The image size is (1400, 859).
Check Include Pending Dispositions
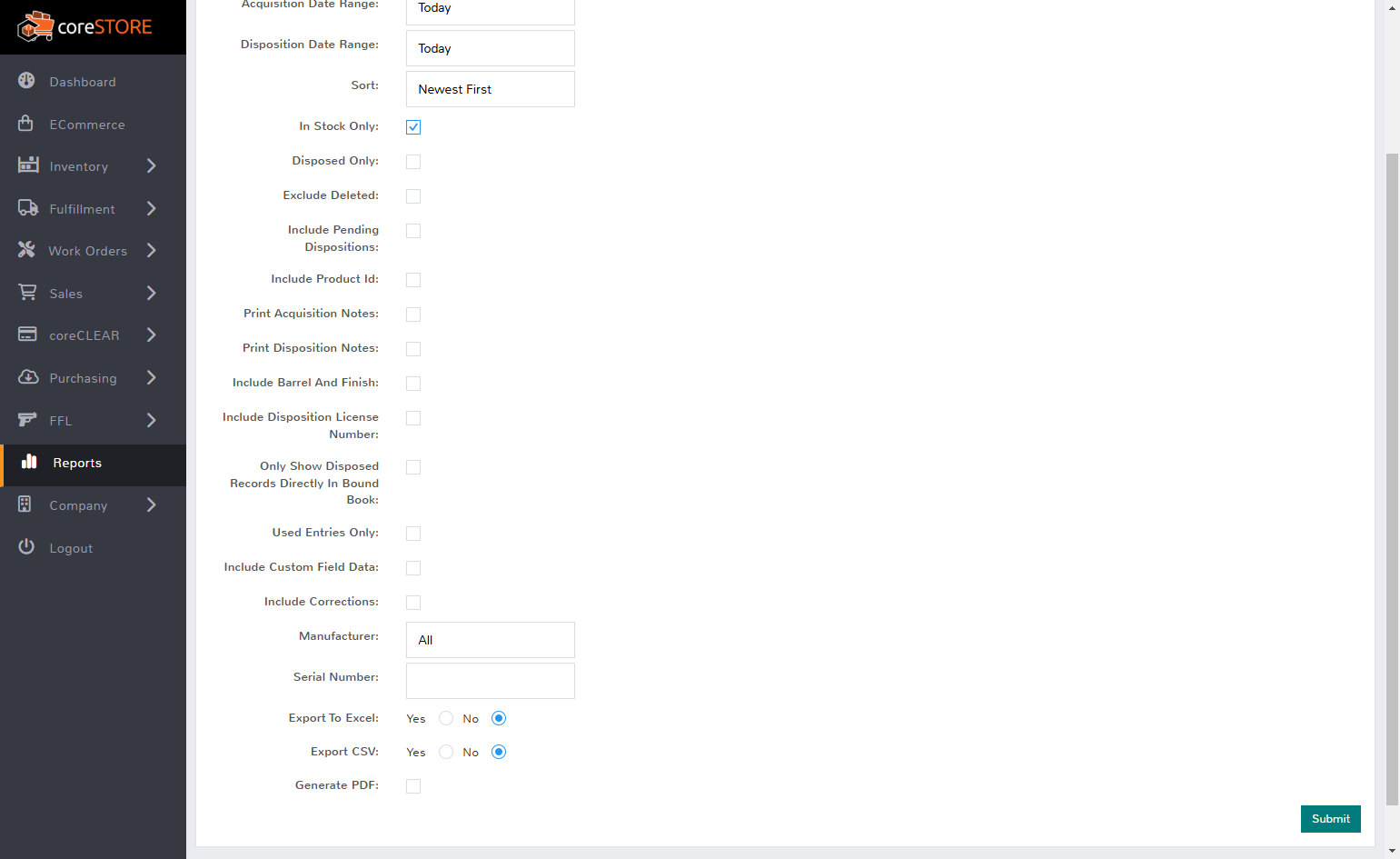click(x=413, y=231)
